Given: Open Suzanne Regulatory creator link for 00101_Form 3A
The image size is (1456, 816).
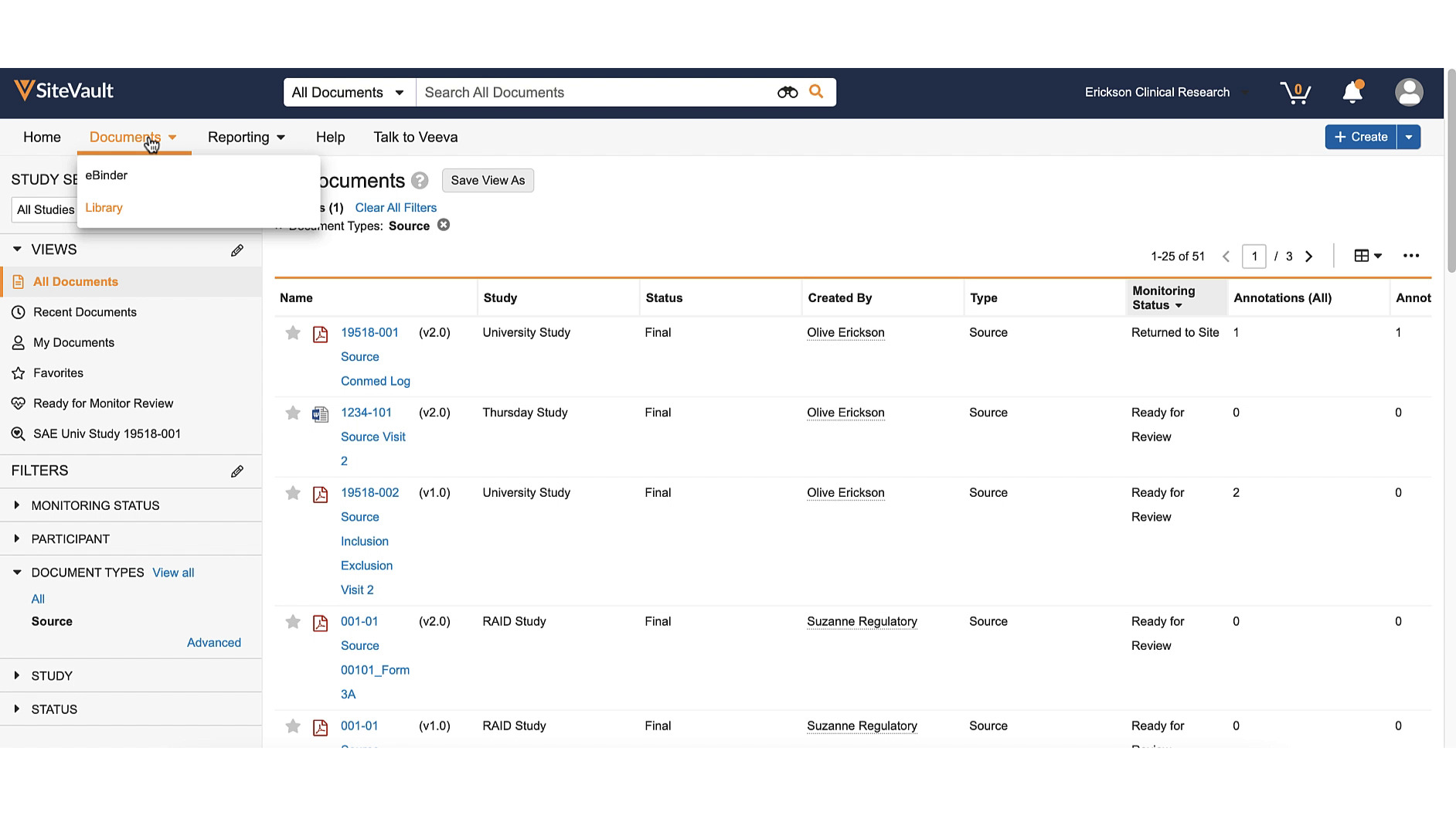Looking at the screenshot, I should click(x=862, y=621).
